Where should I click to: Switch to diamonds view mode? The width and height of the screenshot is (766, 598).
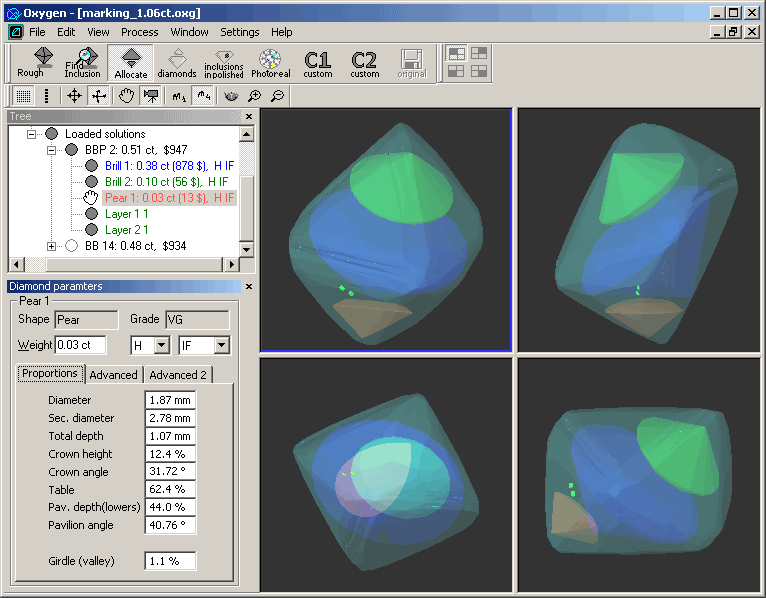[x=177, y=62]
